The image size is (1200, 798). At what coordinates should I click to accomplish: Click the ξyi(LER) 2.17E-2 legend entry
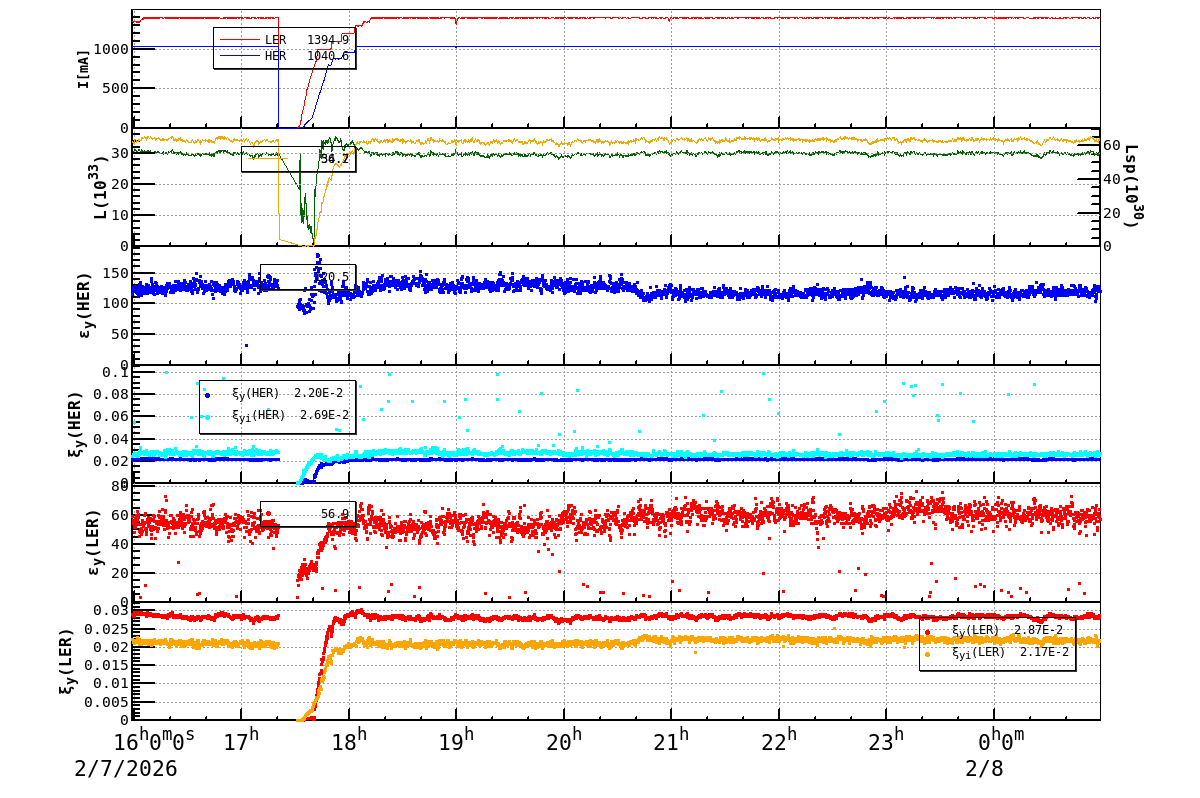(x=1010, y=652)
